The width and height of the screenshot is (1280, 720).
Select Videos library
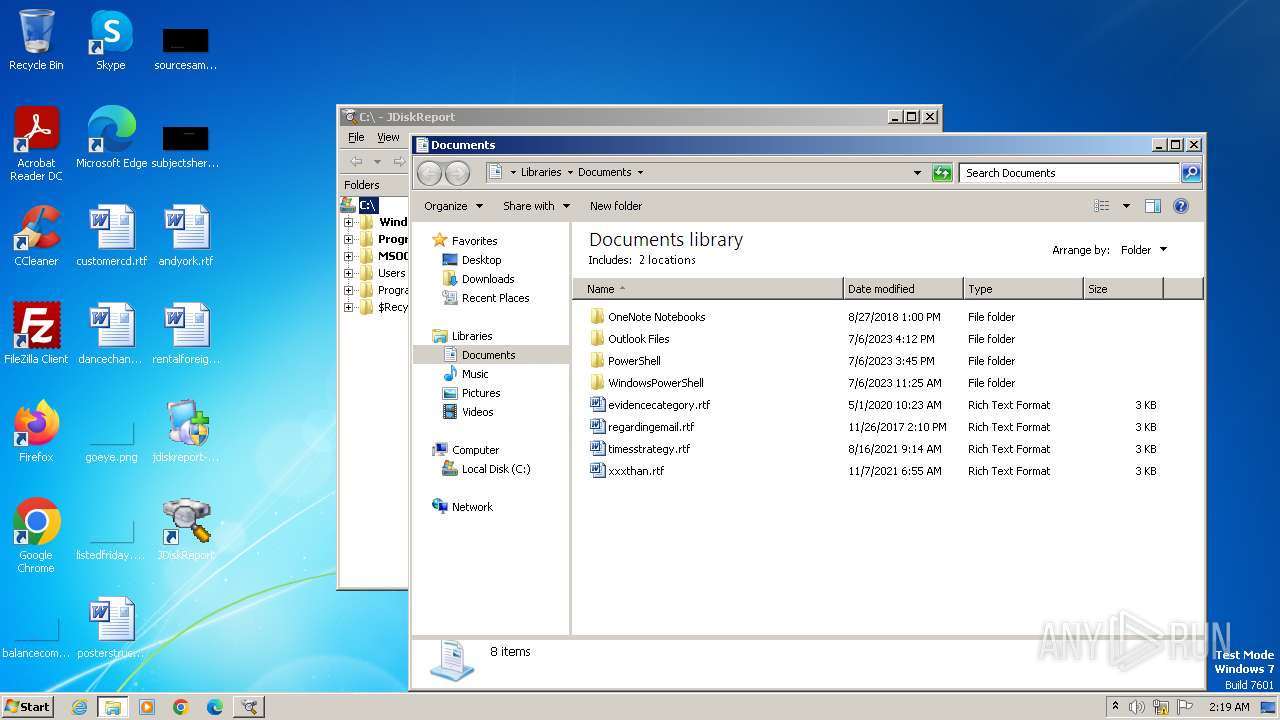pos(477,412)
